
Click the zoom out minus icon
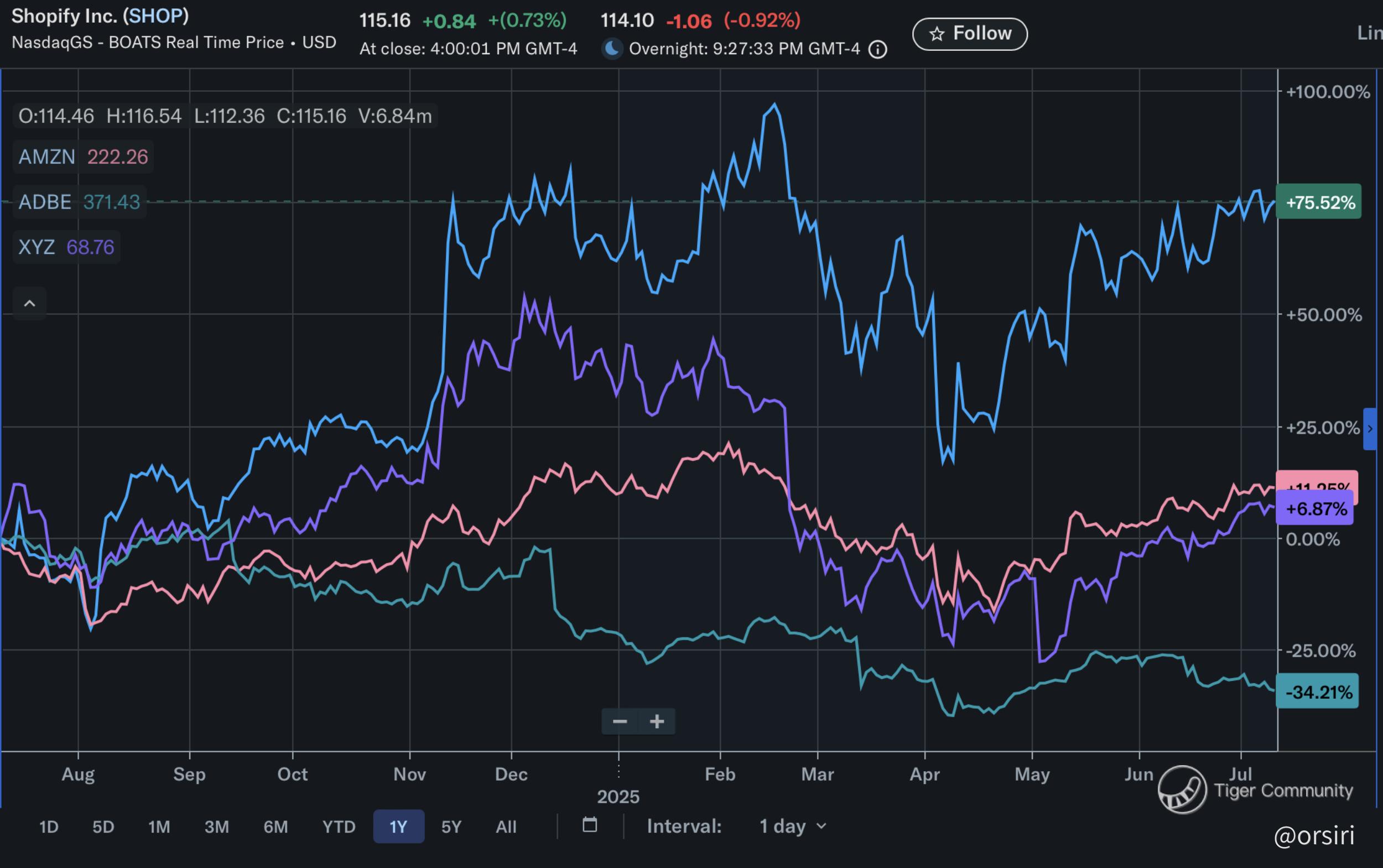click(620, 721)
